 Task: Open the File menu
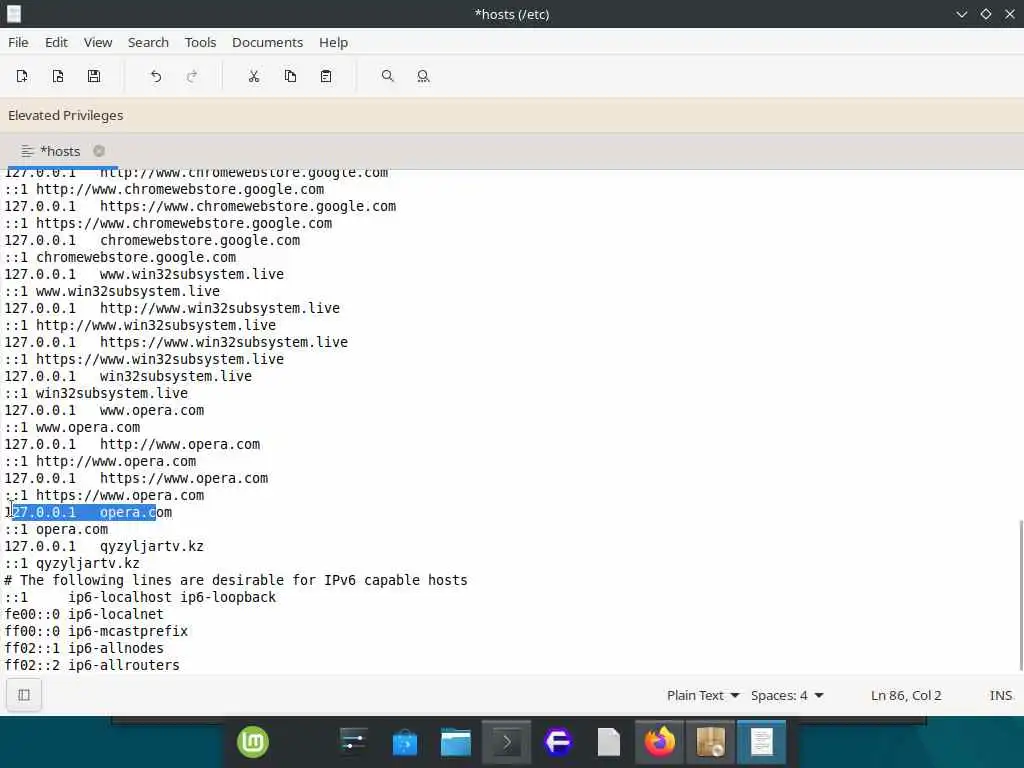(18, 42)
